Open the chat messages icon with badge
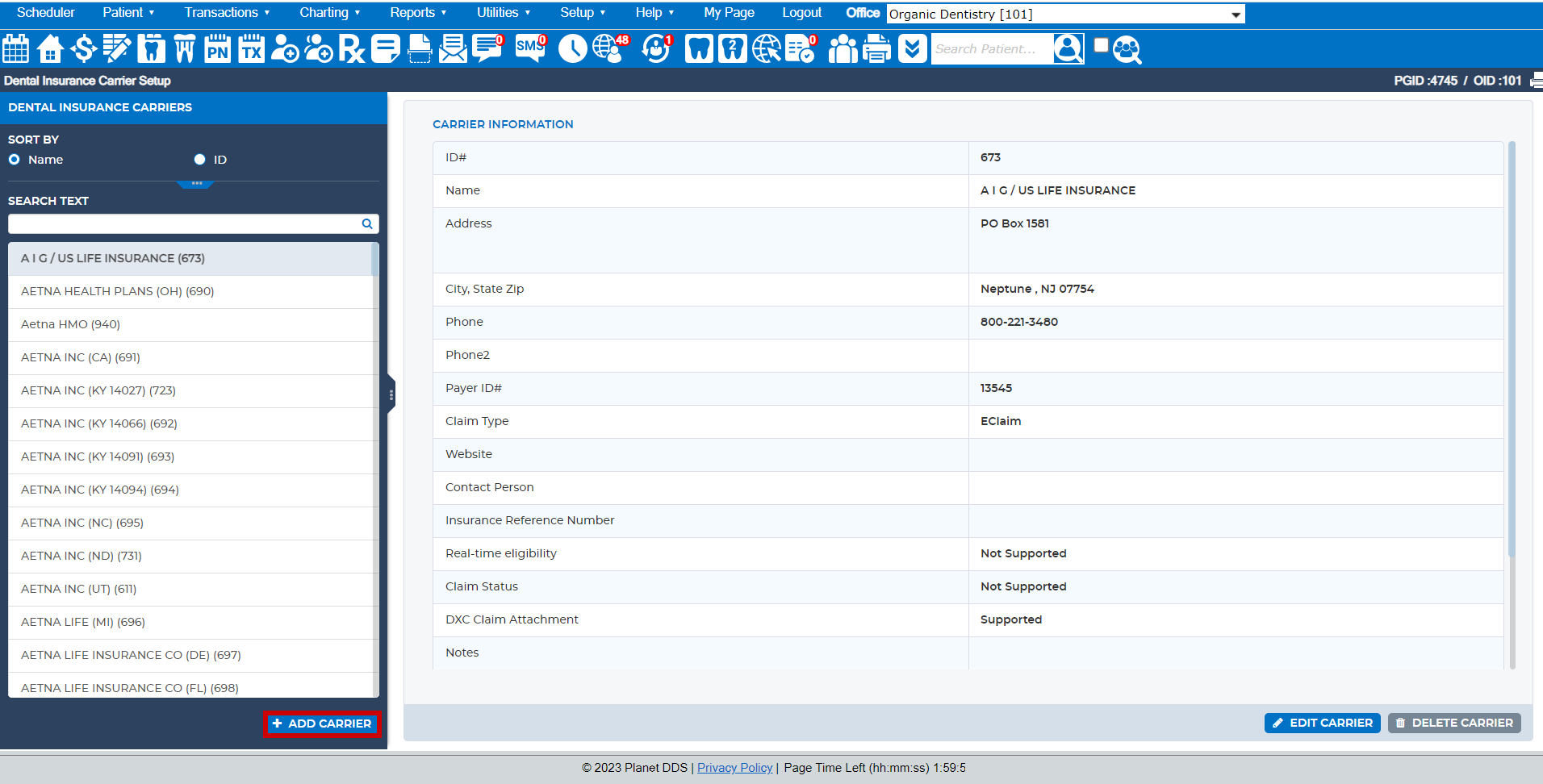The width and height of the screenshot is (1543, 784). pyautogui.click(x=488, y=49)
